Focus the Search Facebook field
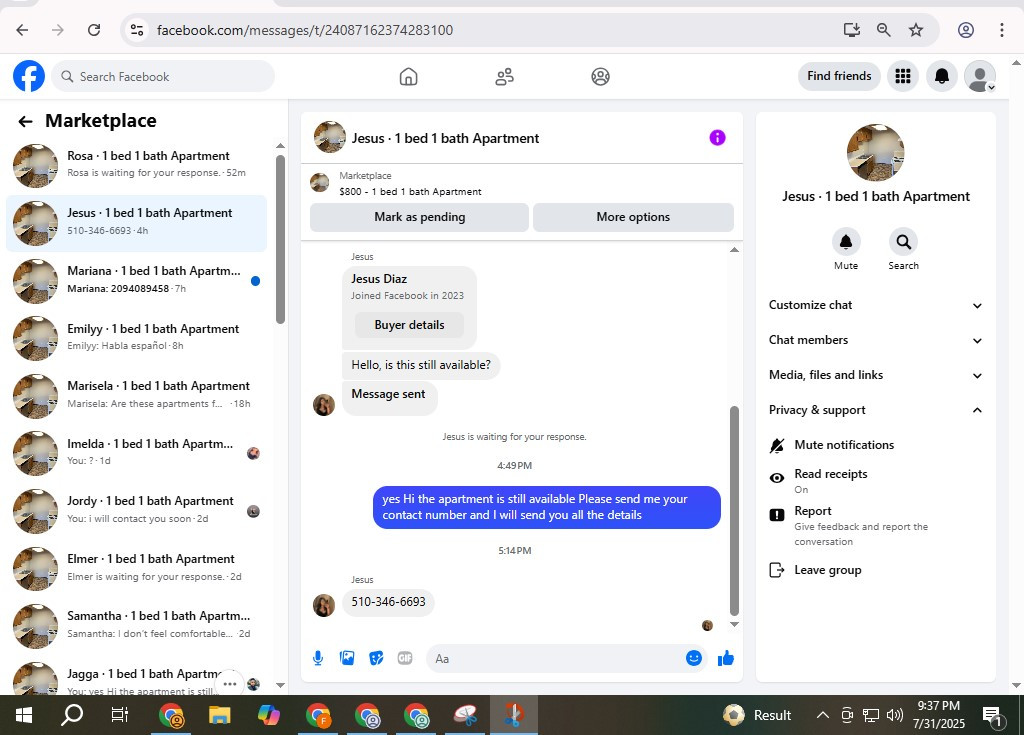 163,76
